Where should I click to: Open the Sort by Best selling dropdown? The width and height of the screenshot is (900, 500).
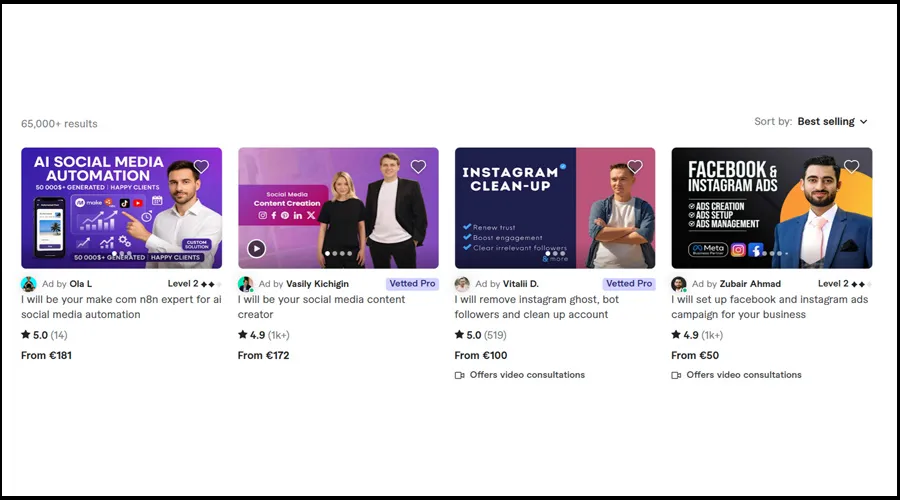point(831,122)
